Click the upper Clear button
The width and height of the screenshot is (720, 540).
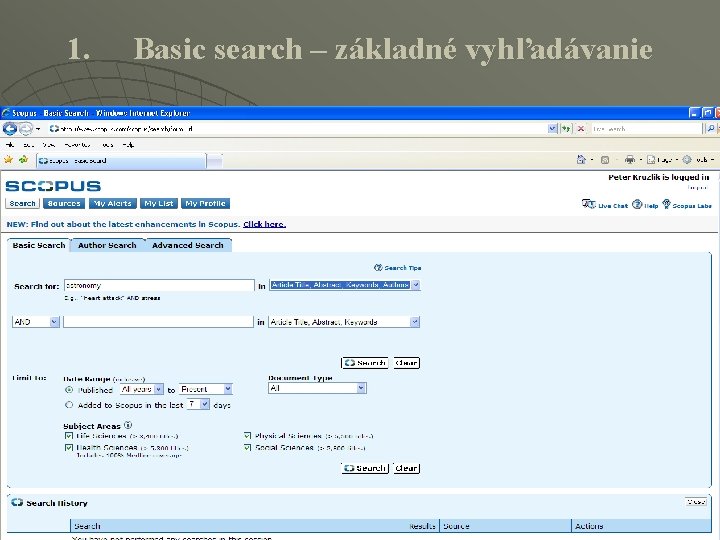click(x=406, y=363)
